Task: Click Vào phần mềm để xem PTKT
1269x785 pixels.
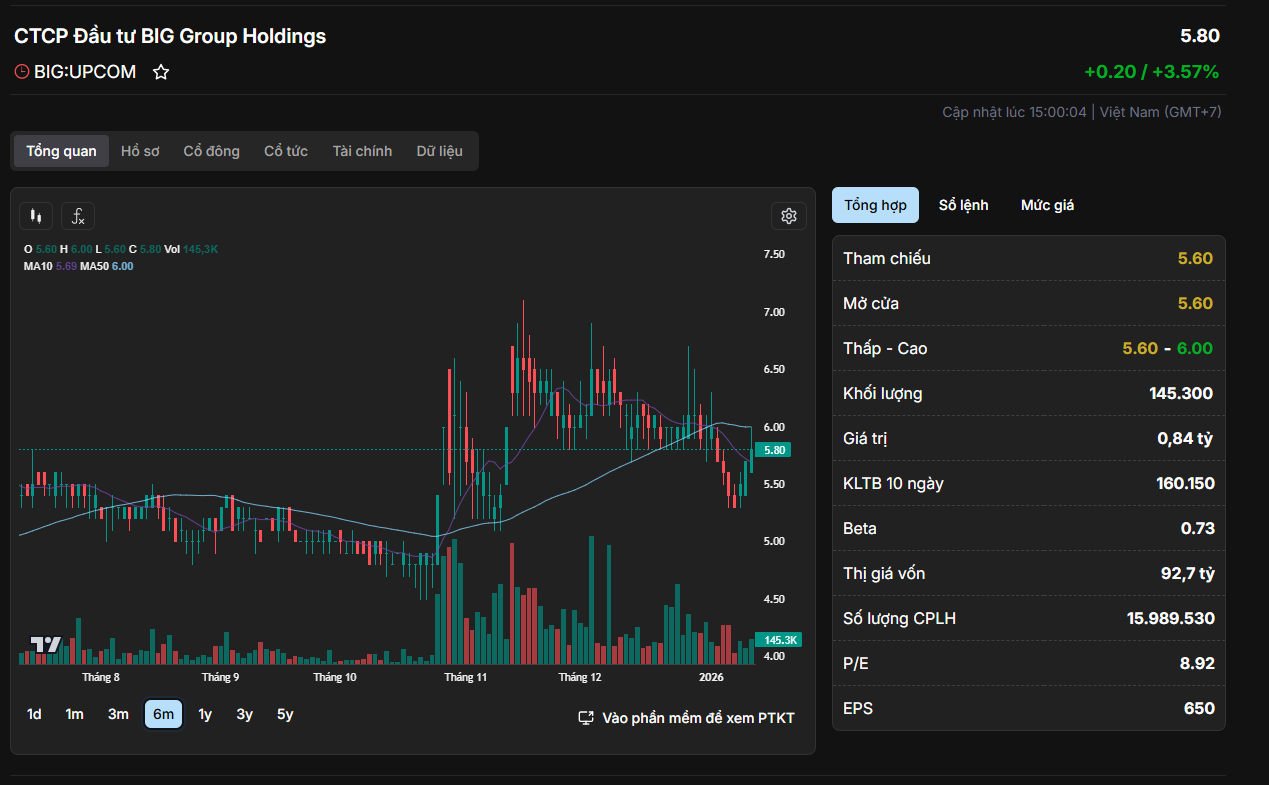Action: click(x=698, y=718)
